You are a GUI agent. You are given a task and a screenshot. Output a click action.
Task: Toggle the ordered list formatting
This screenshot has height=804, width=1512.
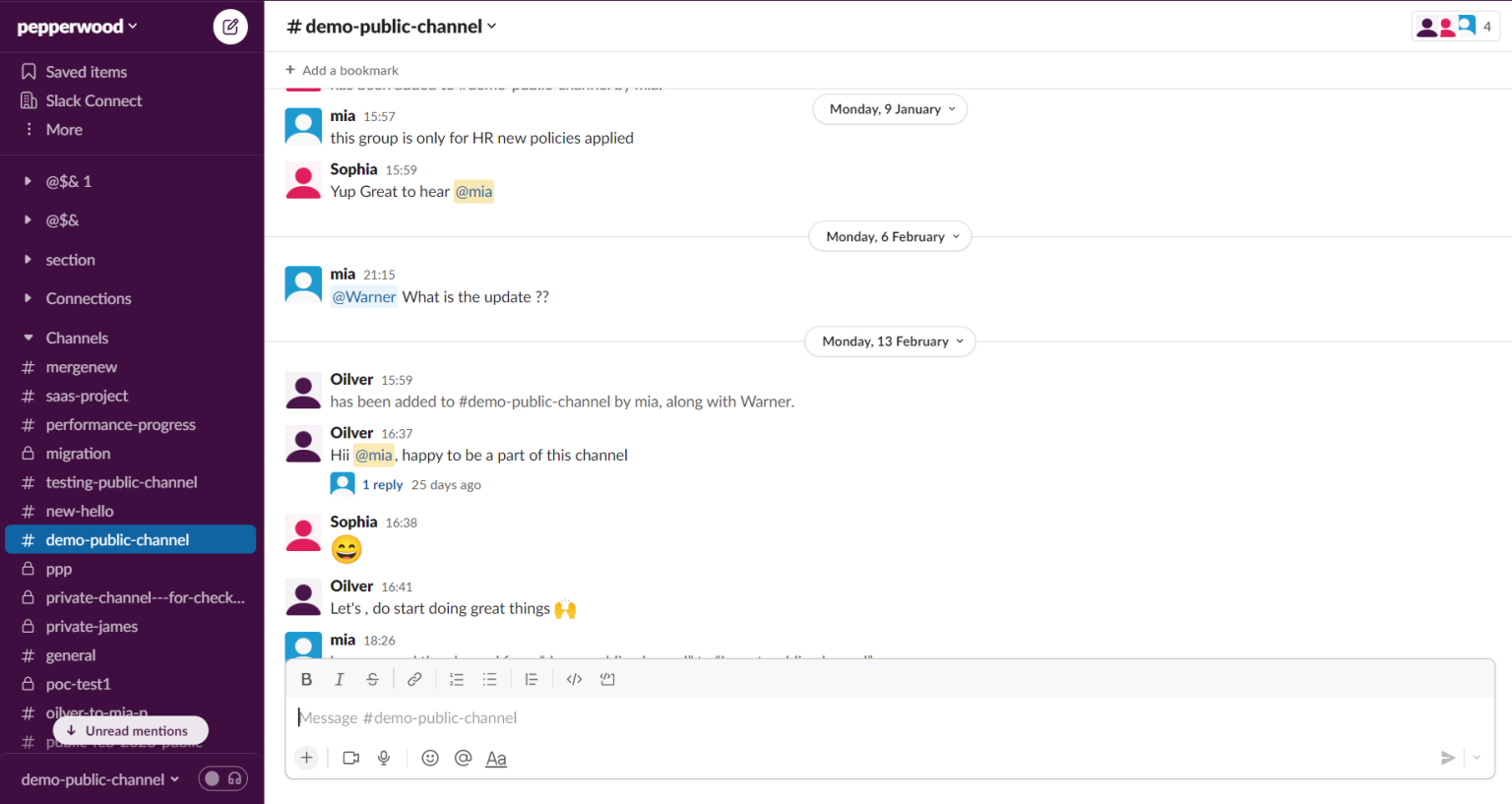456,679
